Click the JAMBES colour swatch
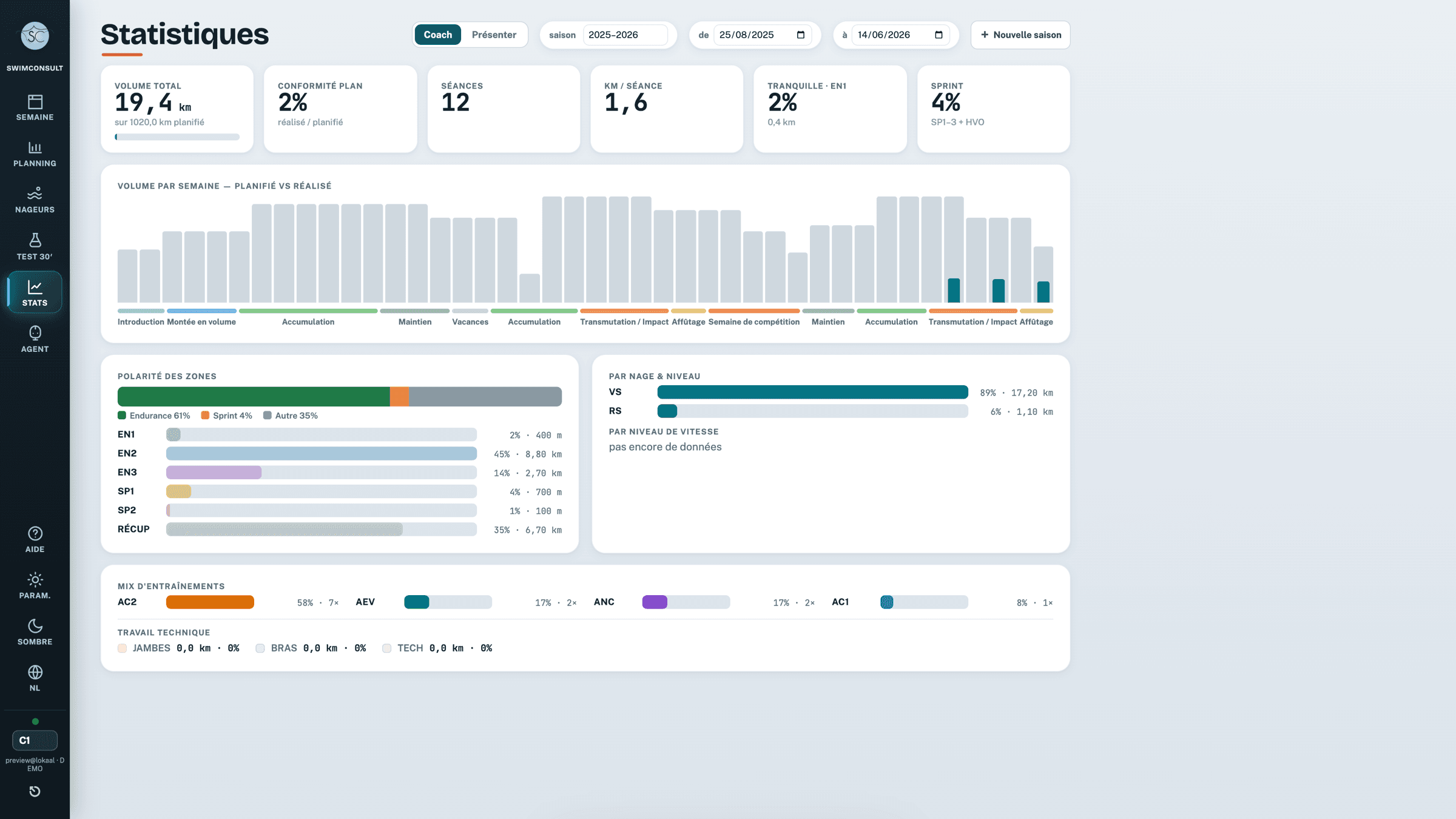Screen dimensions: 1456x819 [123, 649]
